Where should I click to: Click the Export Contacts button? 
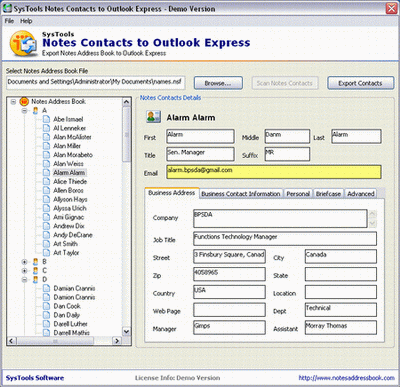pyautogui.click(x=360, y=83)
